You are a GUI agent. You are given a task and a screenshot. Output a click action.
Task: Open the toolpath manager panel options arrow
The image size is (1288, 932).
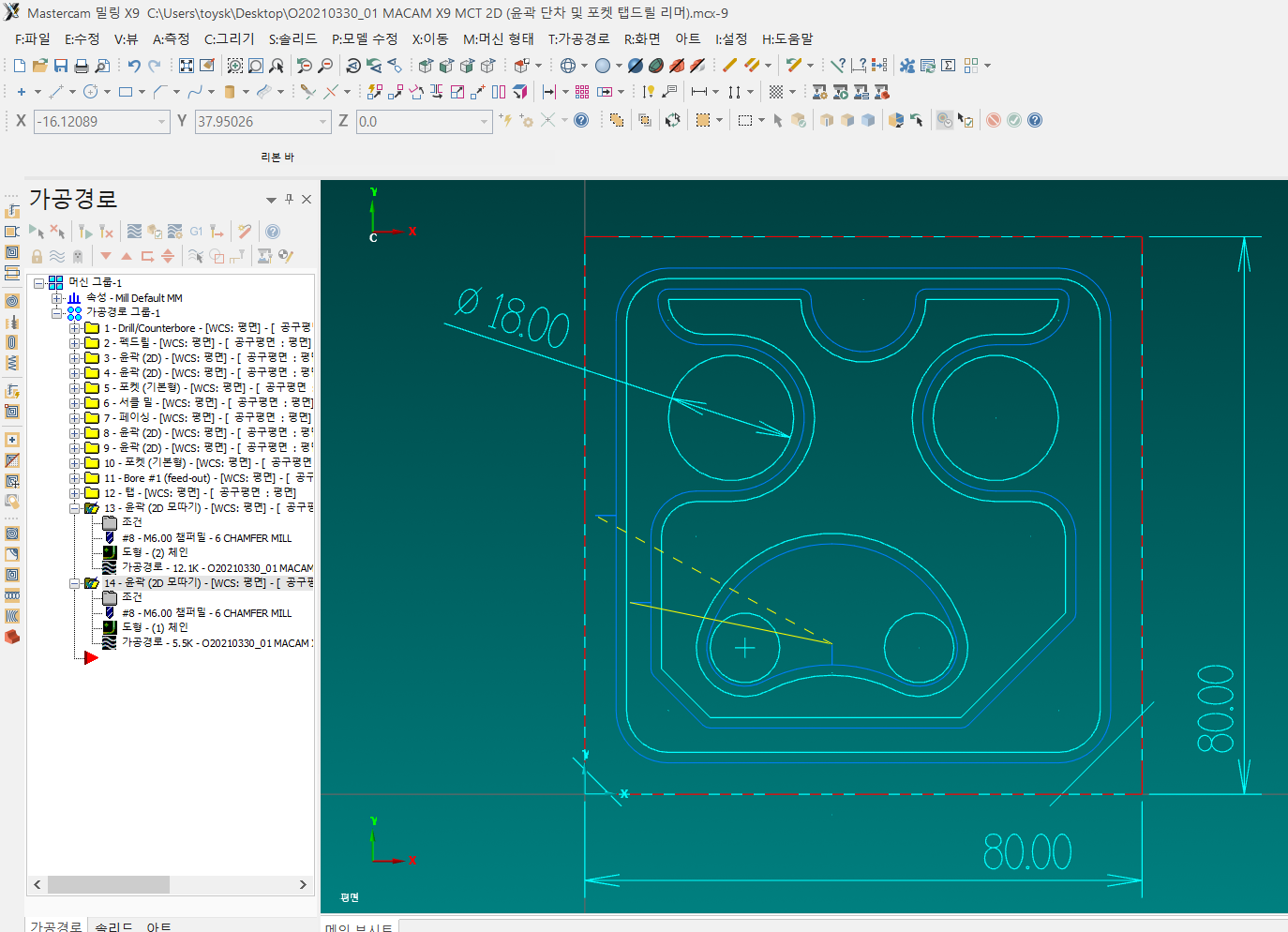[x=271, y=200]
